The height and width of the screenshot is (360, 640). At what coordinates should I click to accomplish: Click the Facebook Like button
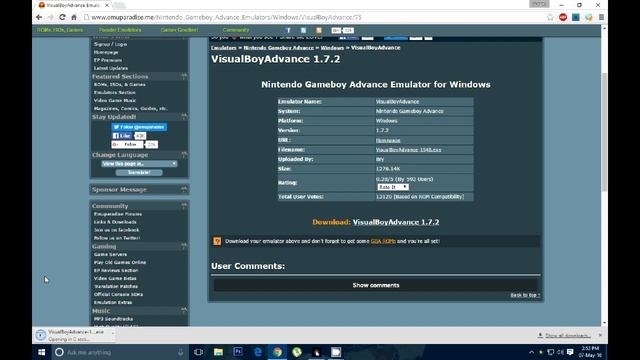tap(122, 136)
